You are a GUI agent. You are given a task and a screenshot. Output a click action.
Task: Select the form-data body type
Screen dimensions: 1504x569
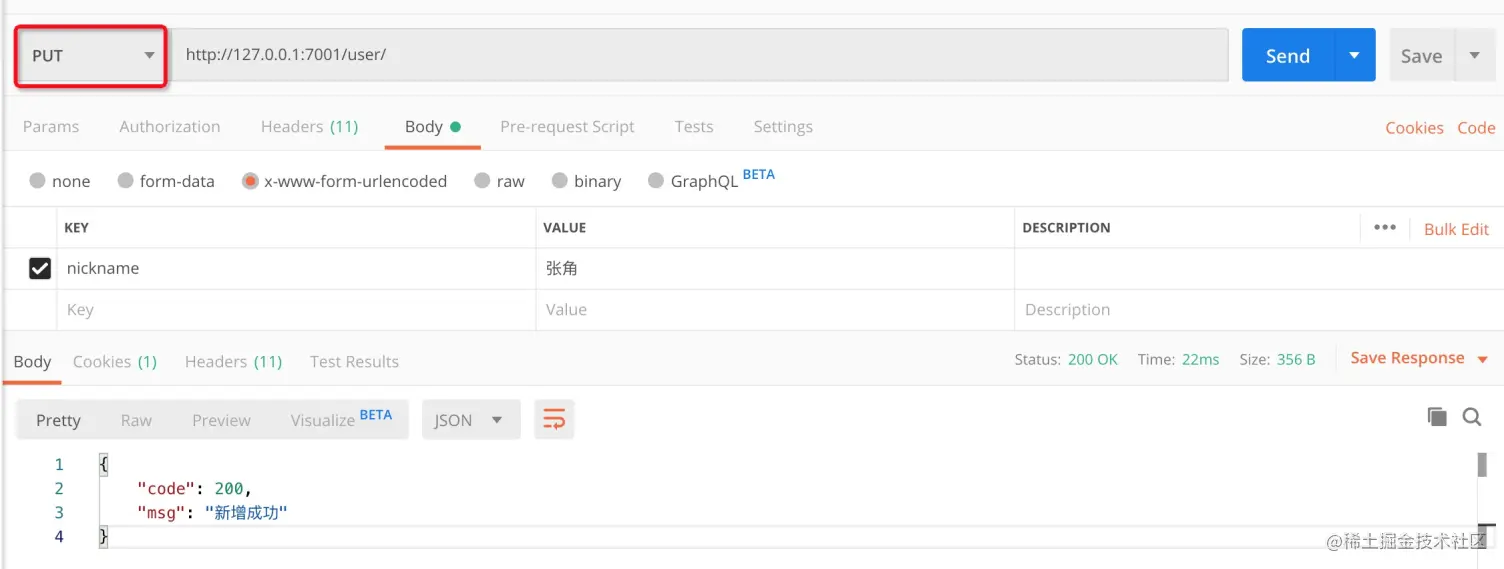(x=166, y=181)
